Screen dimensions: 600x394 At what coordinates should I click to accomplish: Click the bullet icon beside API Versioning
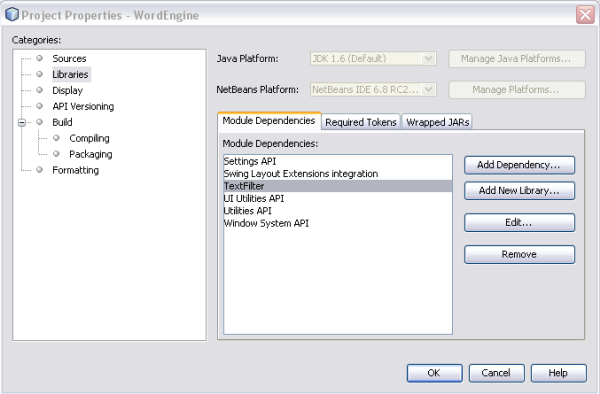(39, 106)
